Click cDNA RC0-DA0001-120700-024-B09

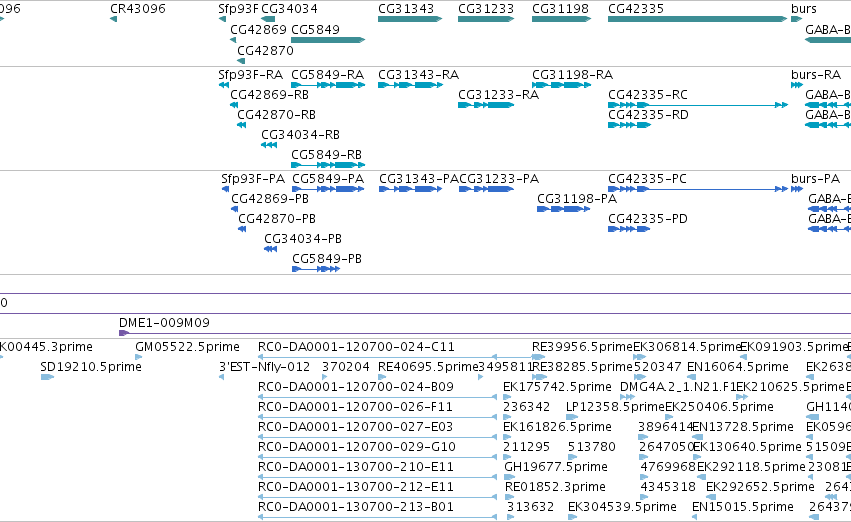click(355, 387)
